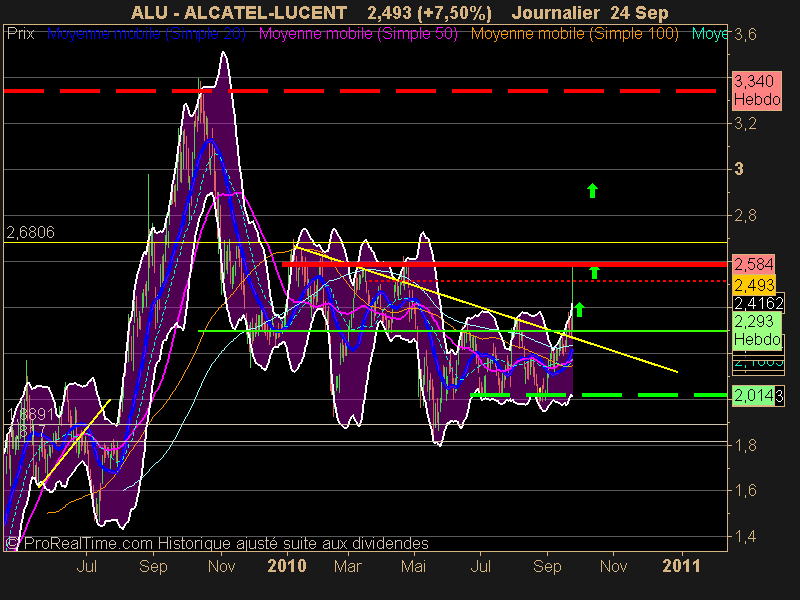The height and width of the screenshot is (600, 800).
Task: Click the 'Mai' date axis label
Action: (413, 566)
